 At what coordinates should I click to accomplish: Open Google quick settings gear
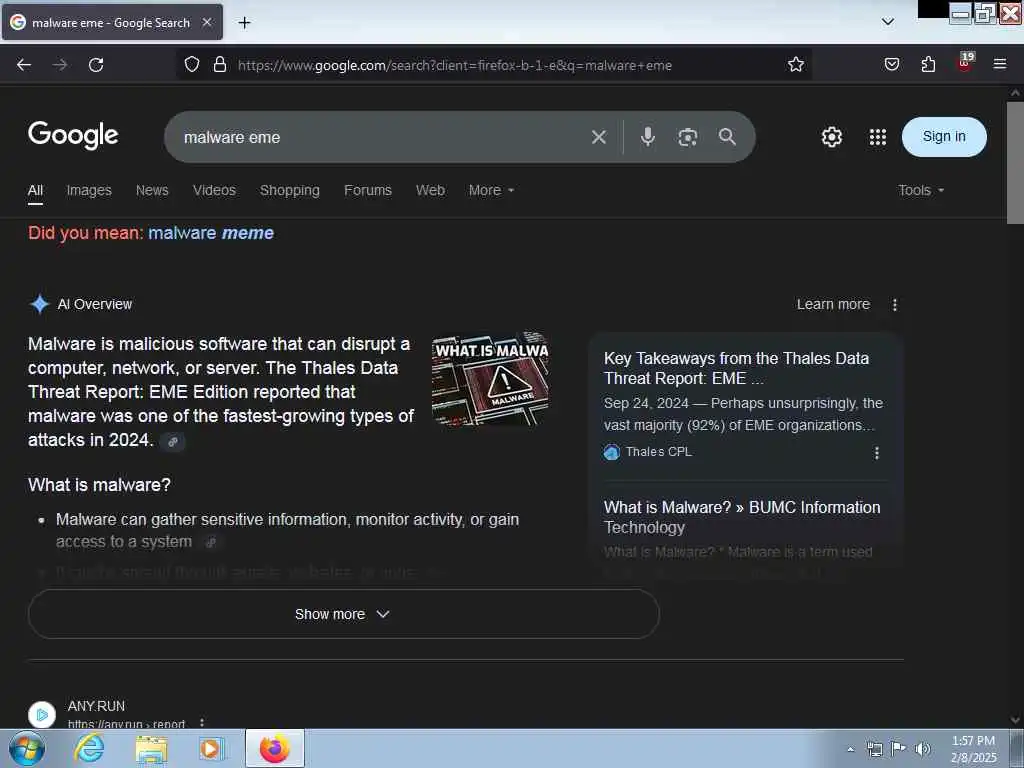click(x=831, y=137)
